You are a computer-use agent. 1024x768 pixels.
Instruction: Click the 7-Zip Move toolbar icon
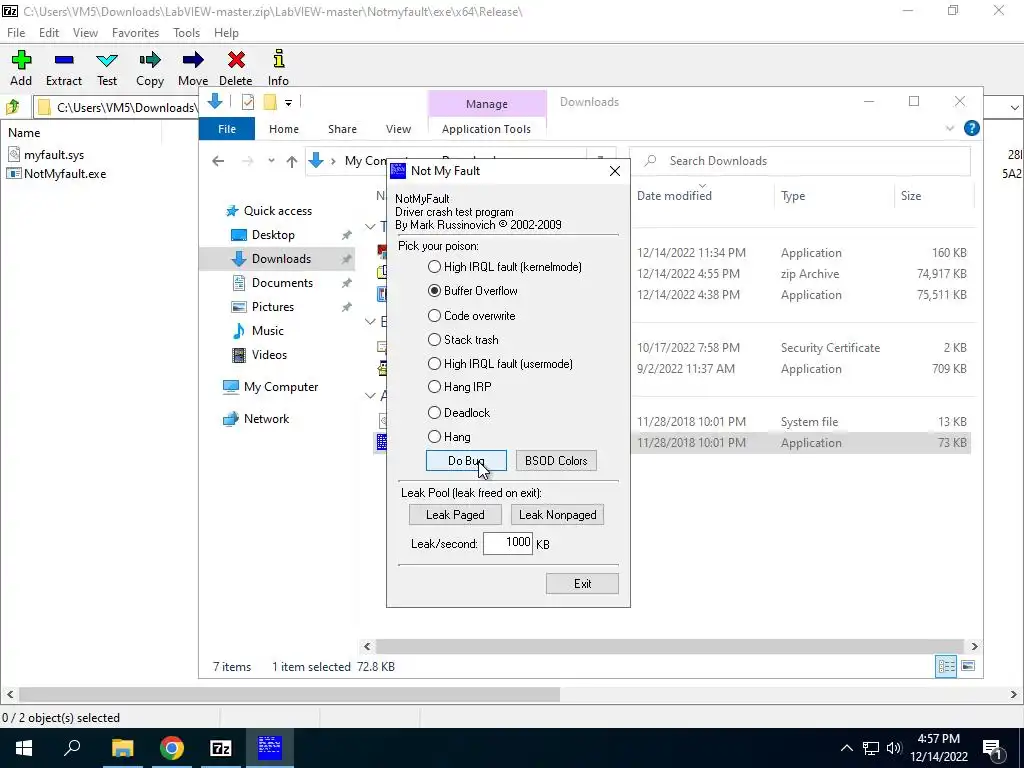pos(193,68)
